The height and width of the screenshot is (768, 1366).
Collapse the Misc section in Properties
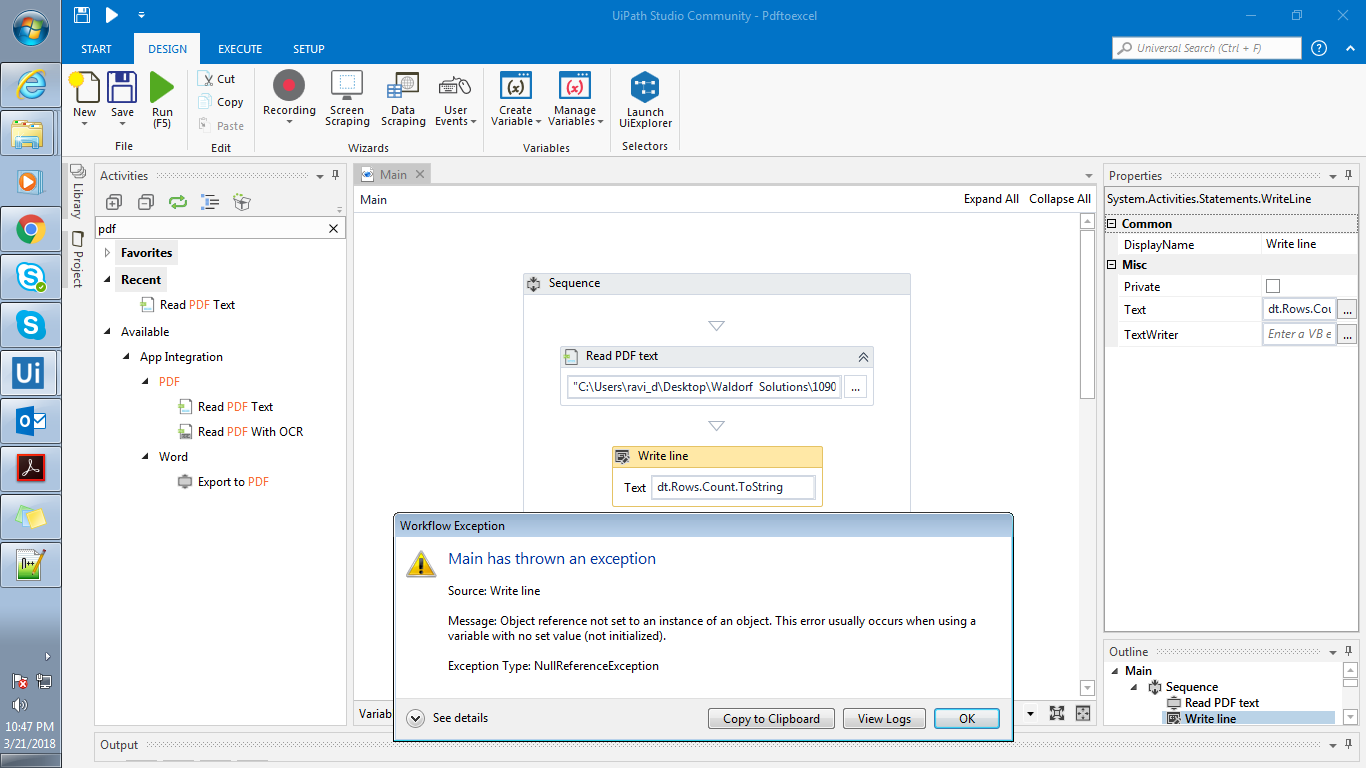pos(1113,265)
